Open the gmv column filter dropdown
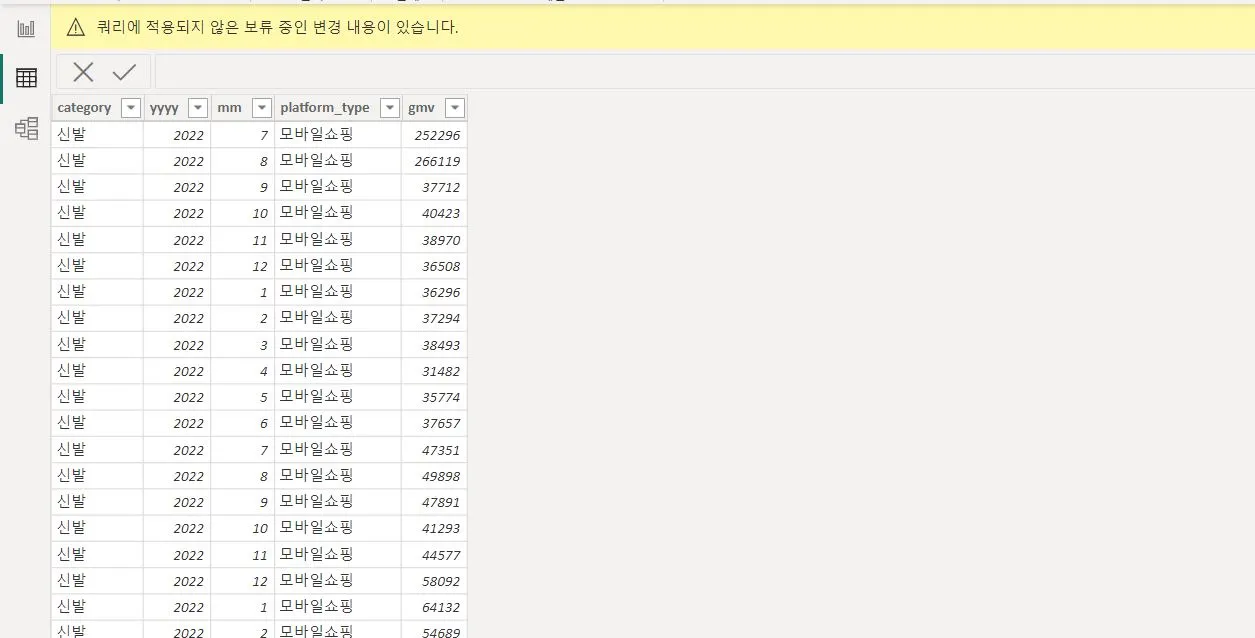Screen dimensions: 1255x638 point(454,108)
